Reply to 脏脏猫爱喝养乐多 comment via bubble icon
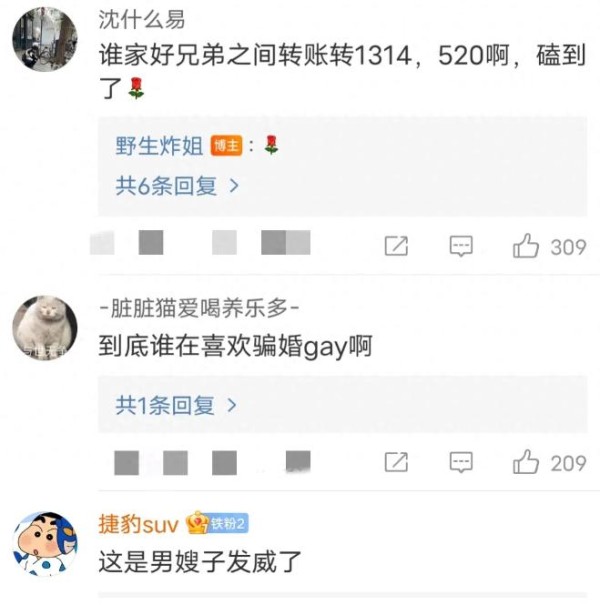 461,462
